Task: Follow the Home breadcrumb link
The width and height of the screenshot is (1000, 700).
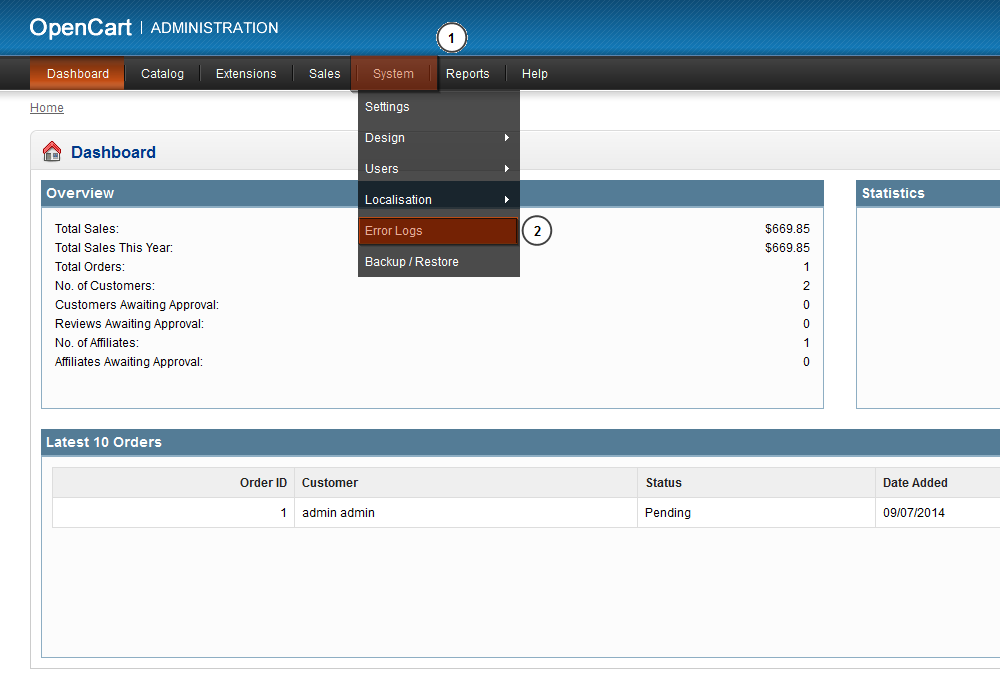Action: click(47, 107)
